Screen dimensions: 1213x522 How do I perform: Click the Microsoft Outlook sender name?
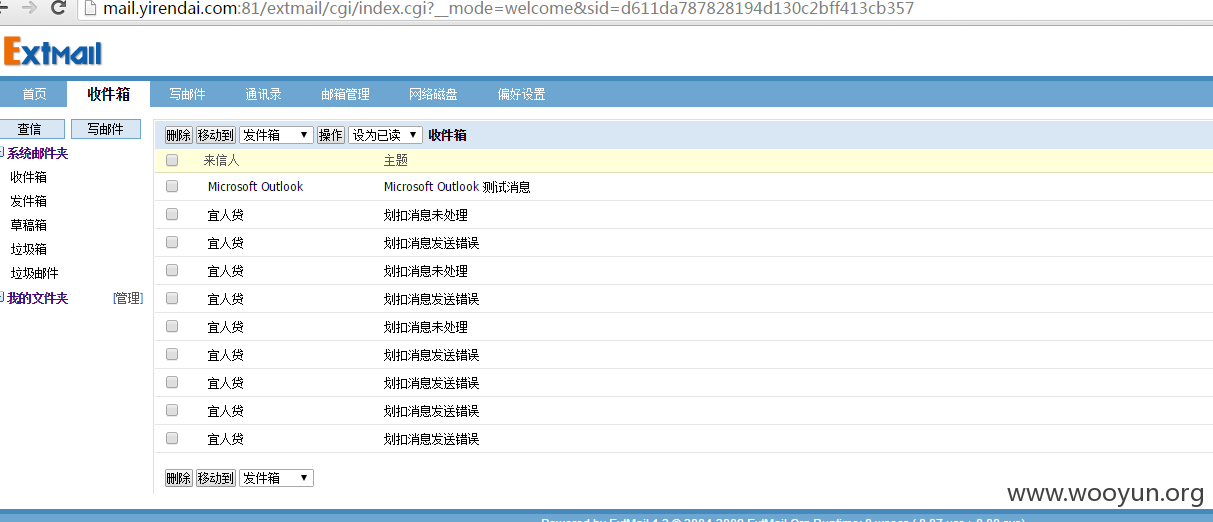click(x=255, y=187)
